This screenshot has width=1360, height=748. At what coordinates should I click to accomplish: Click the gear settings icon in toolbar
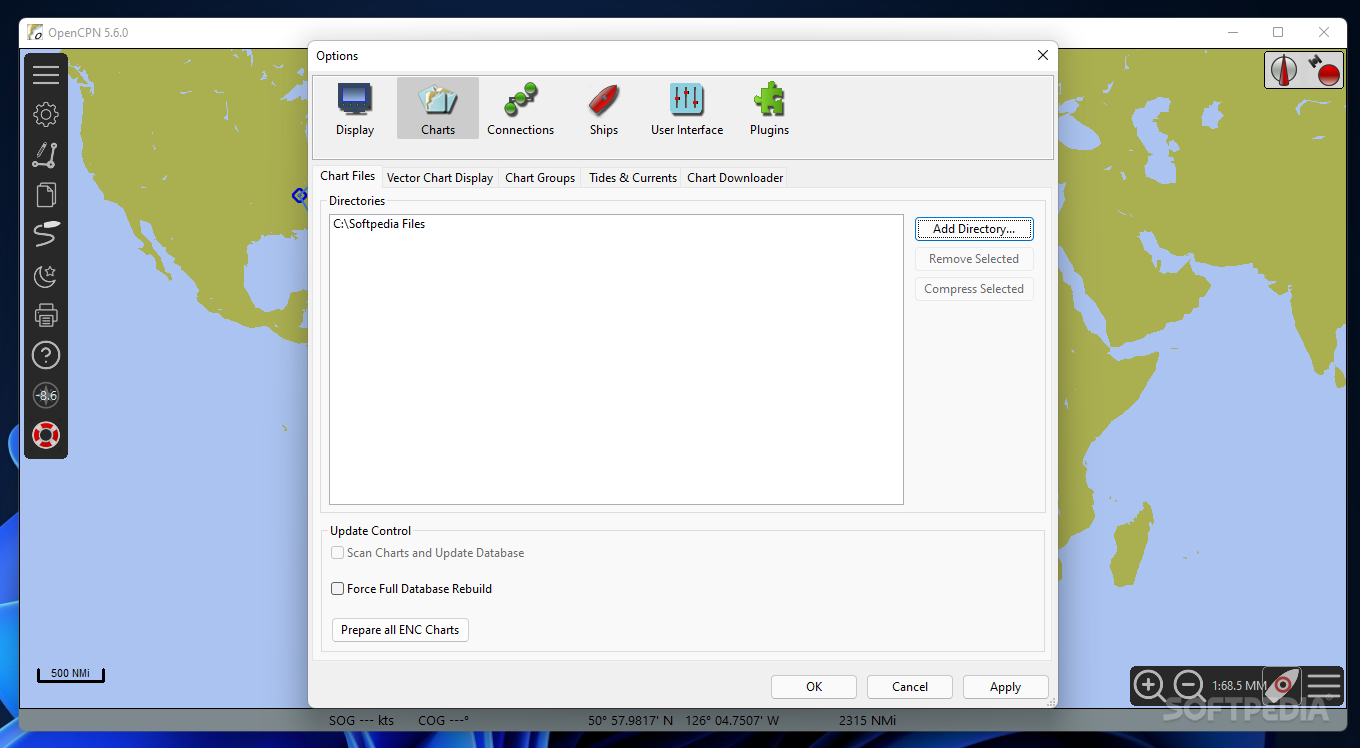[46, 114]
